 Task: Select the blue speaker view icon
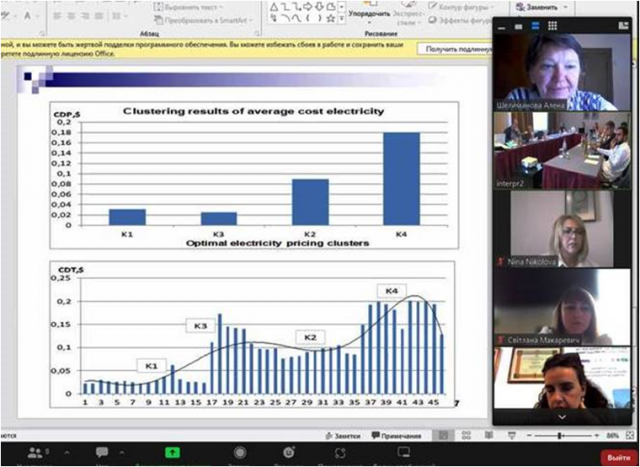pos(536,26)
